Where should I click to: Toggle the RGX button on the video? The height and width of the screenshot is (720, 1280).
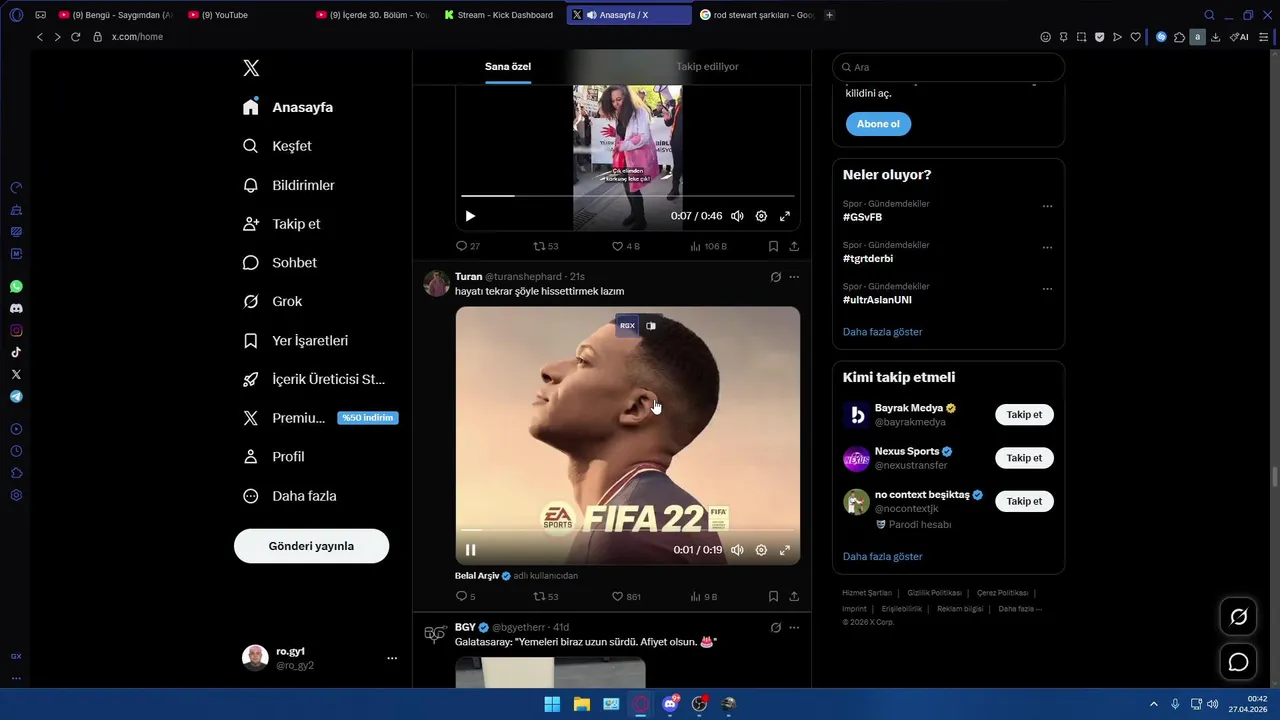click(x=627, y=326)
